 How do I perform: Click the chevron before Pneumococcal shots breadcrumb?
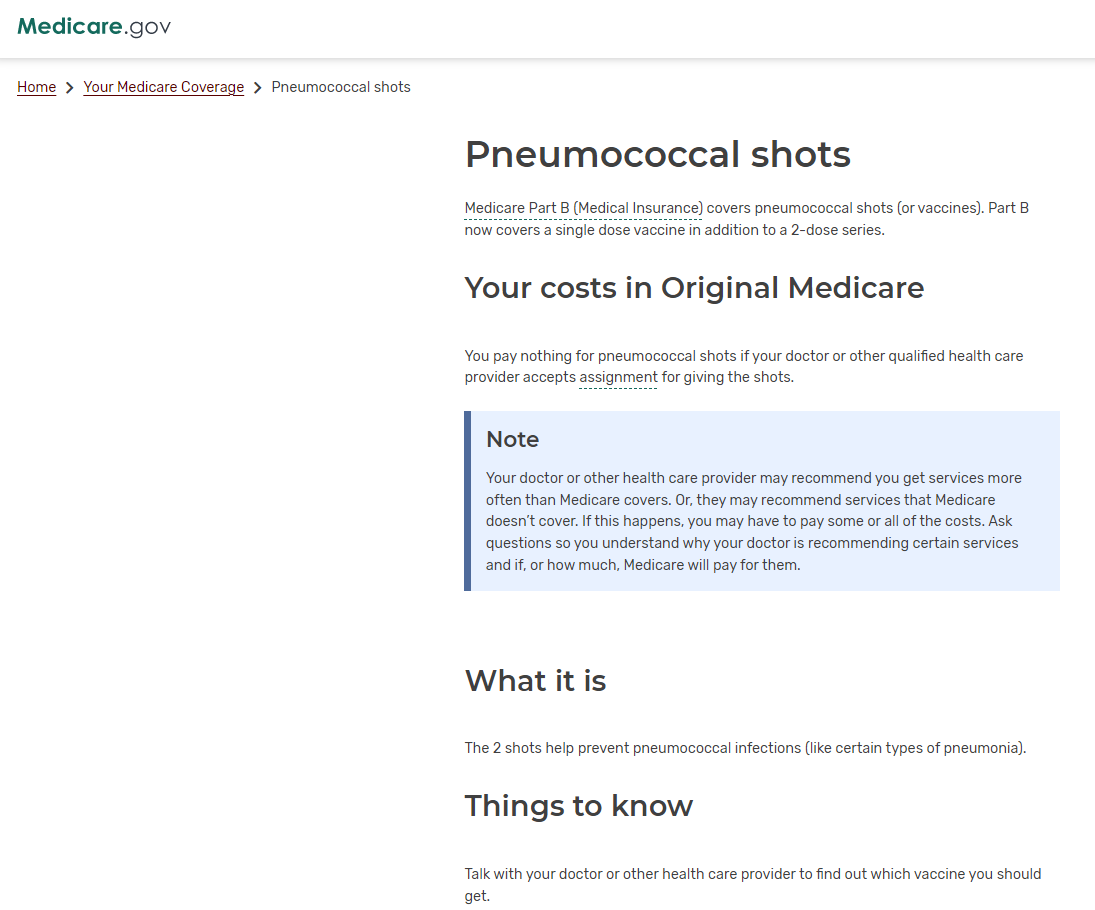pos(258,87)
